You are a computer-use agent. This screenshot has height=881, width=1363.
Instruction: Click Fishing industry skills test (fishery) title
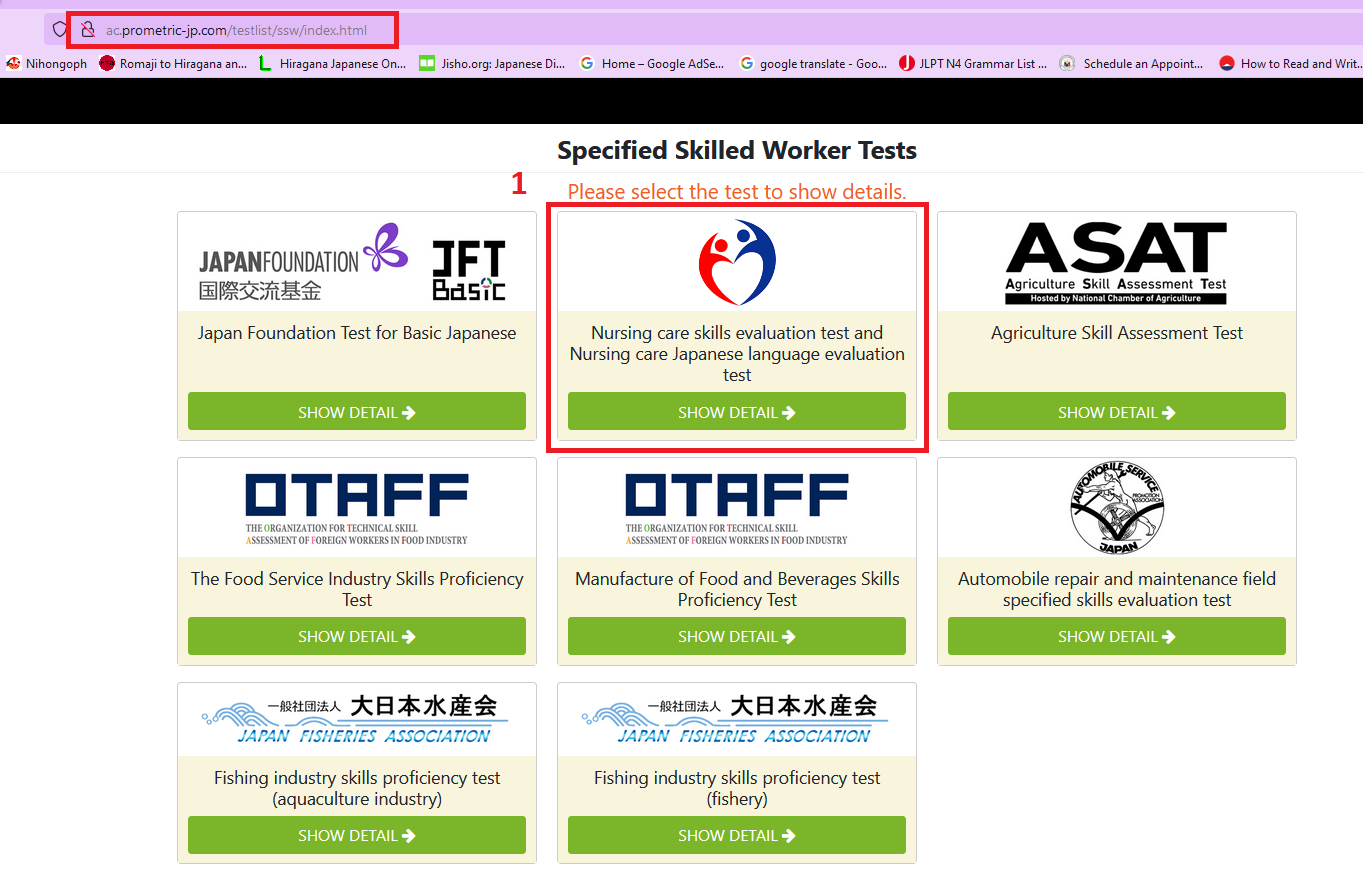pyautogui.click(x=737, y=788)
